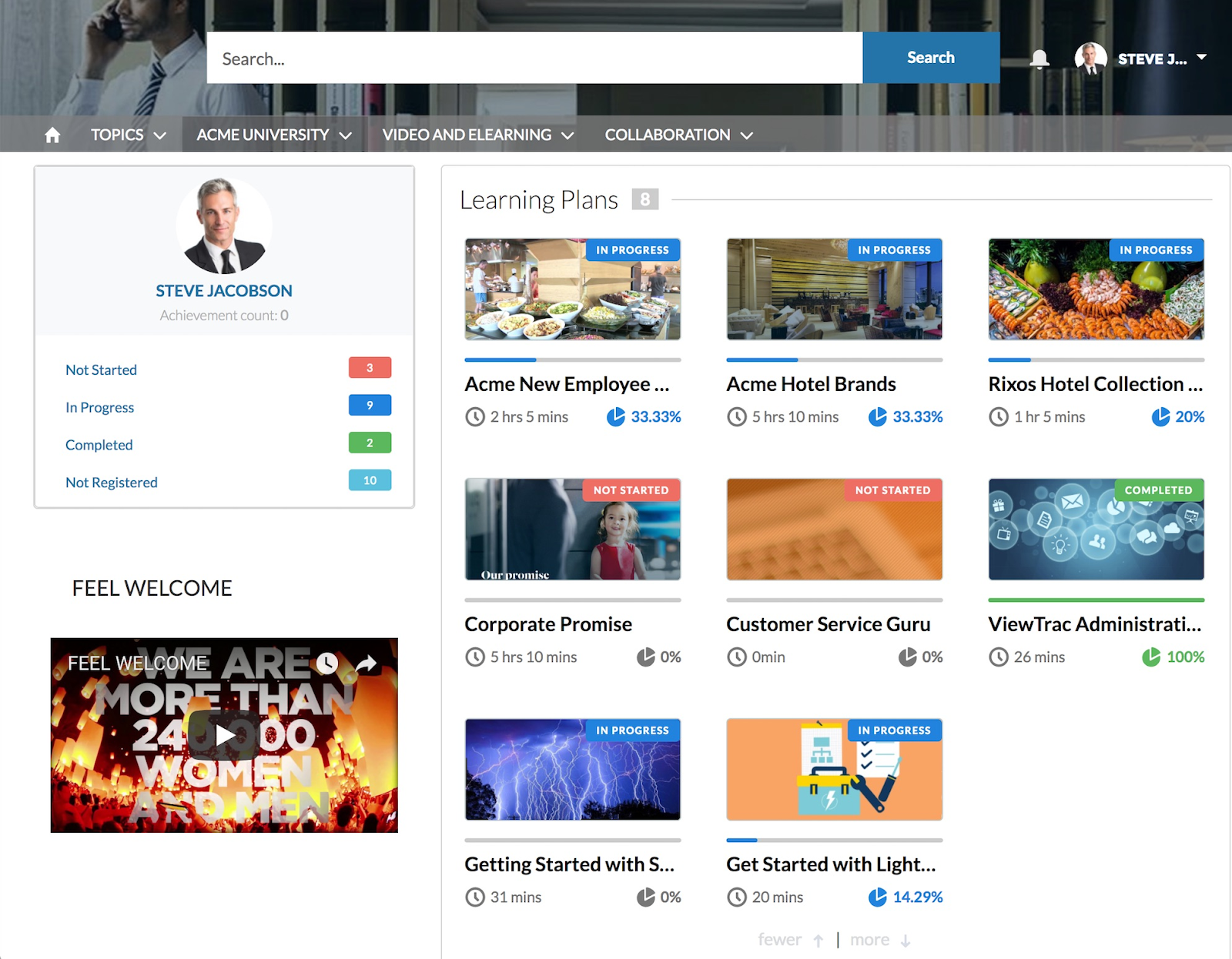Click the pie icon for Customer Service Guru

pyautogui.click(x=907, y=657)
